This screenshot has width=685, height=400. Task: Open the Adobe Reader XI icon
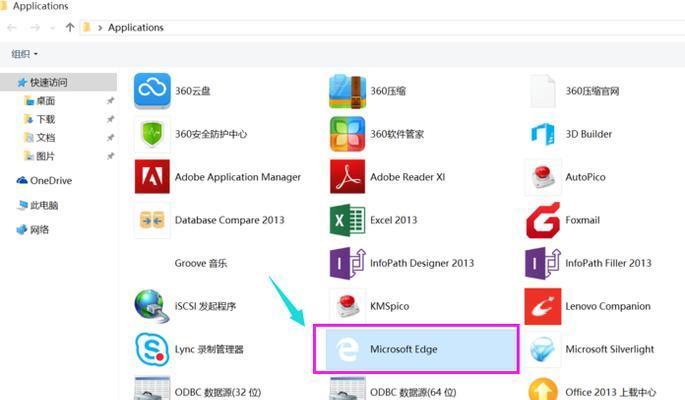[347, 177]
